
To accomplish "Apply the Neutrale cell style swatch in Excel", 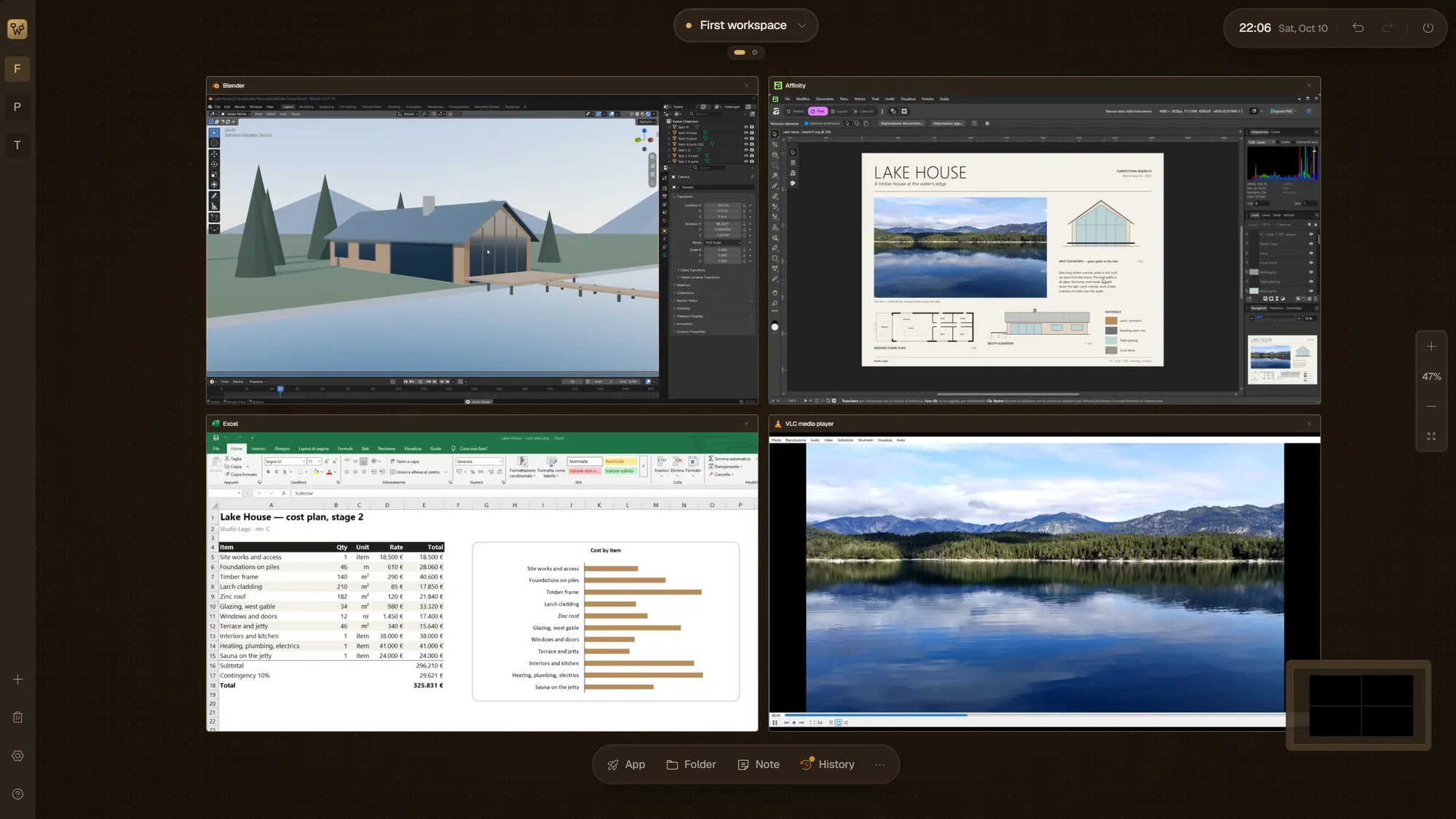I will pos(621,462).
